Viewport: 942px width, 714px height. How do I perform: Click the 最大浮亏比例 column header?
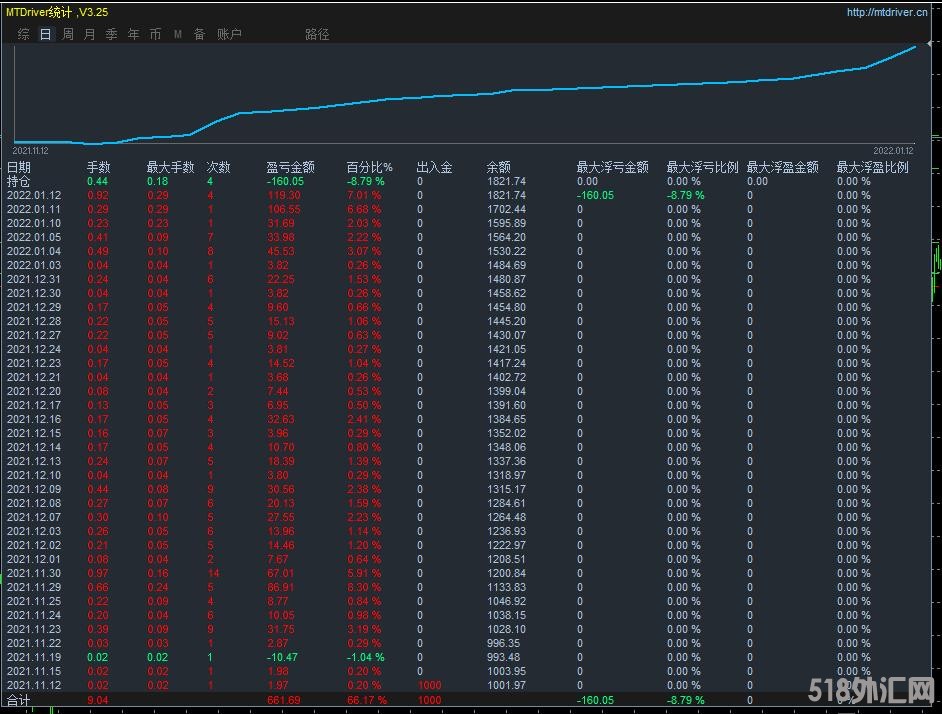tap(702, 167)
